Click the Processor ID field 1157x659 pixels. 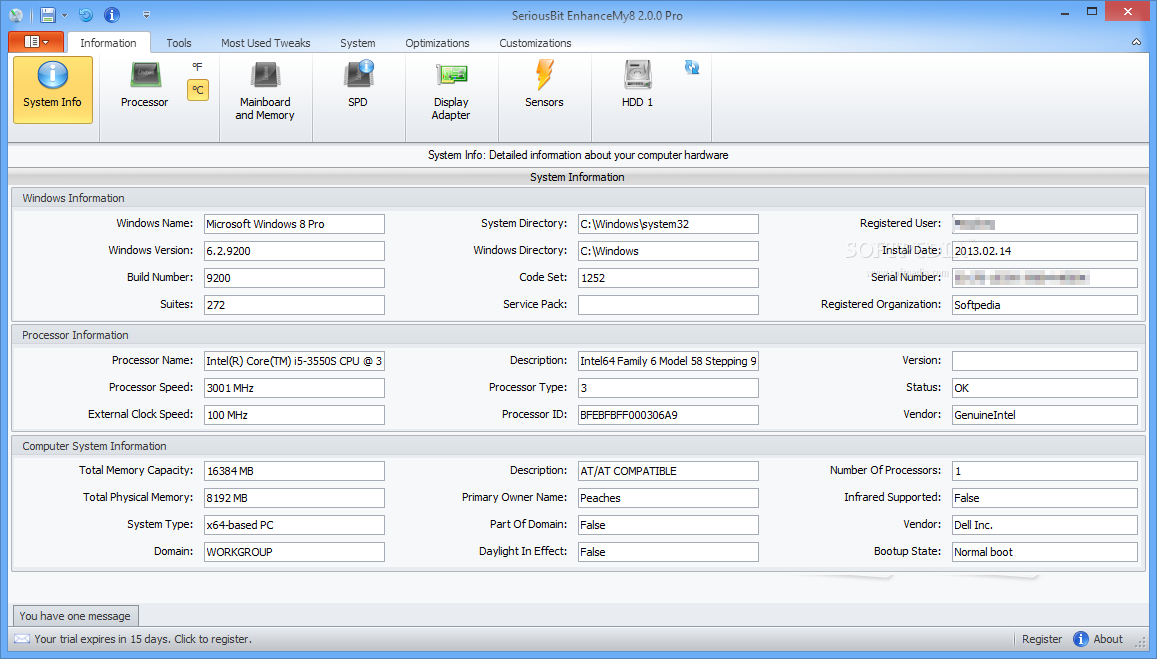click(x=669, y=415)
